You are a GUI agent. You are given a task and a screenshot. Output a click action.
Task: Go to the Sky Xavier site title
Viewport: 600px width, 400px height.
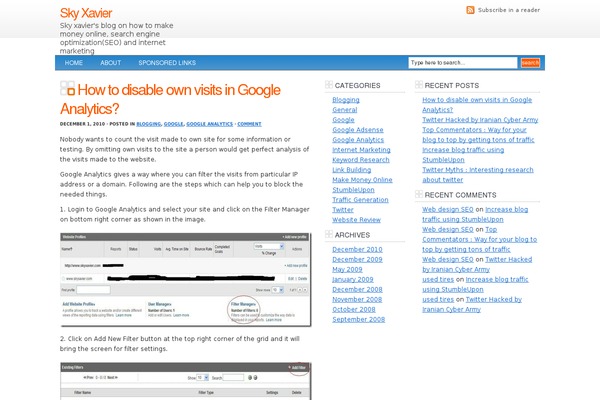pyautogui.click(x=86, y=13)
